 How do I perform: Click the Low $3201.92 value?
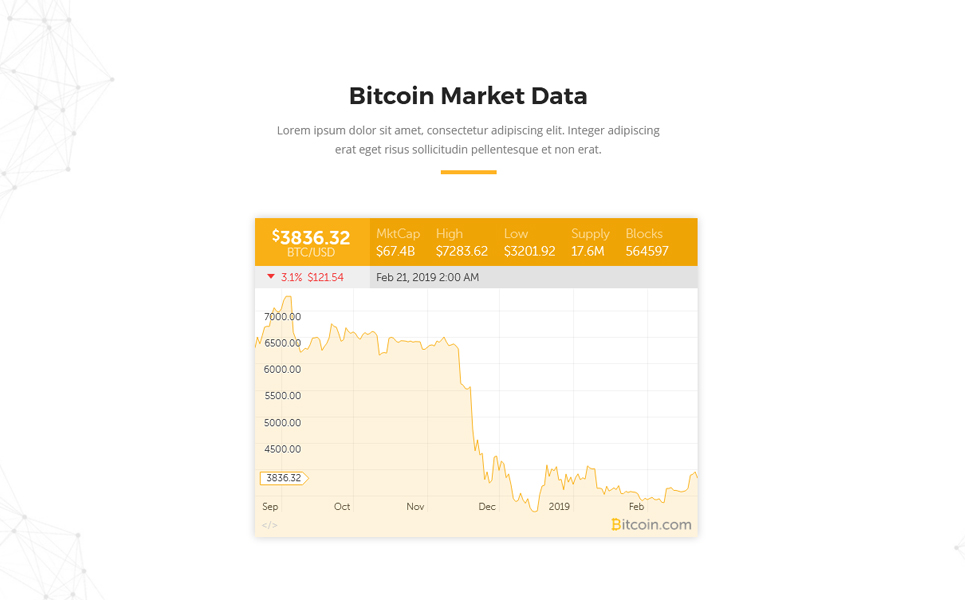point(529,251)
